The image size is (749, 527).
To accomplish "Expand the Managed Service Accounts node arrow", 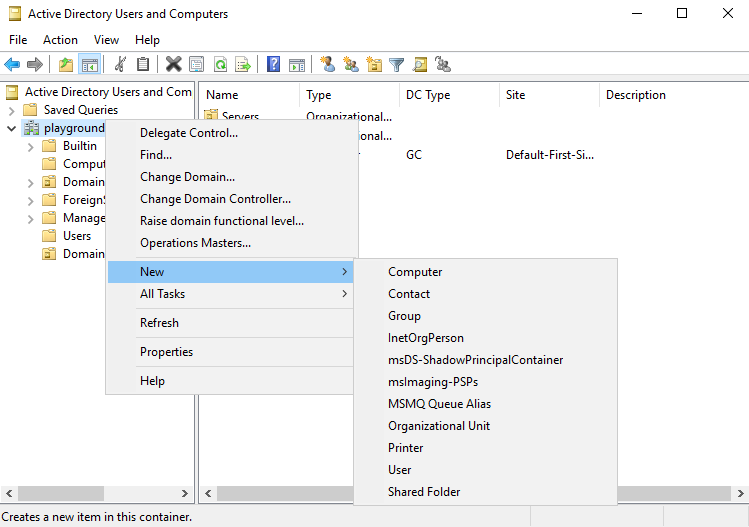I will [x=31, y=219].
